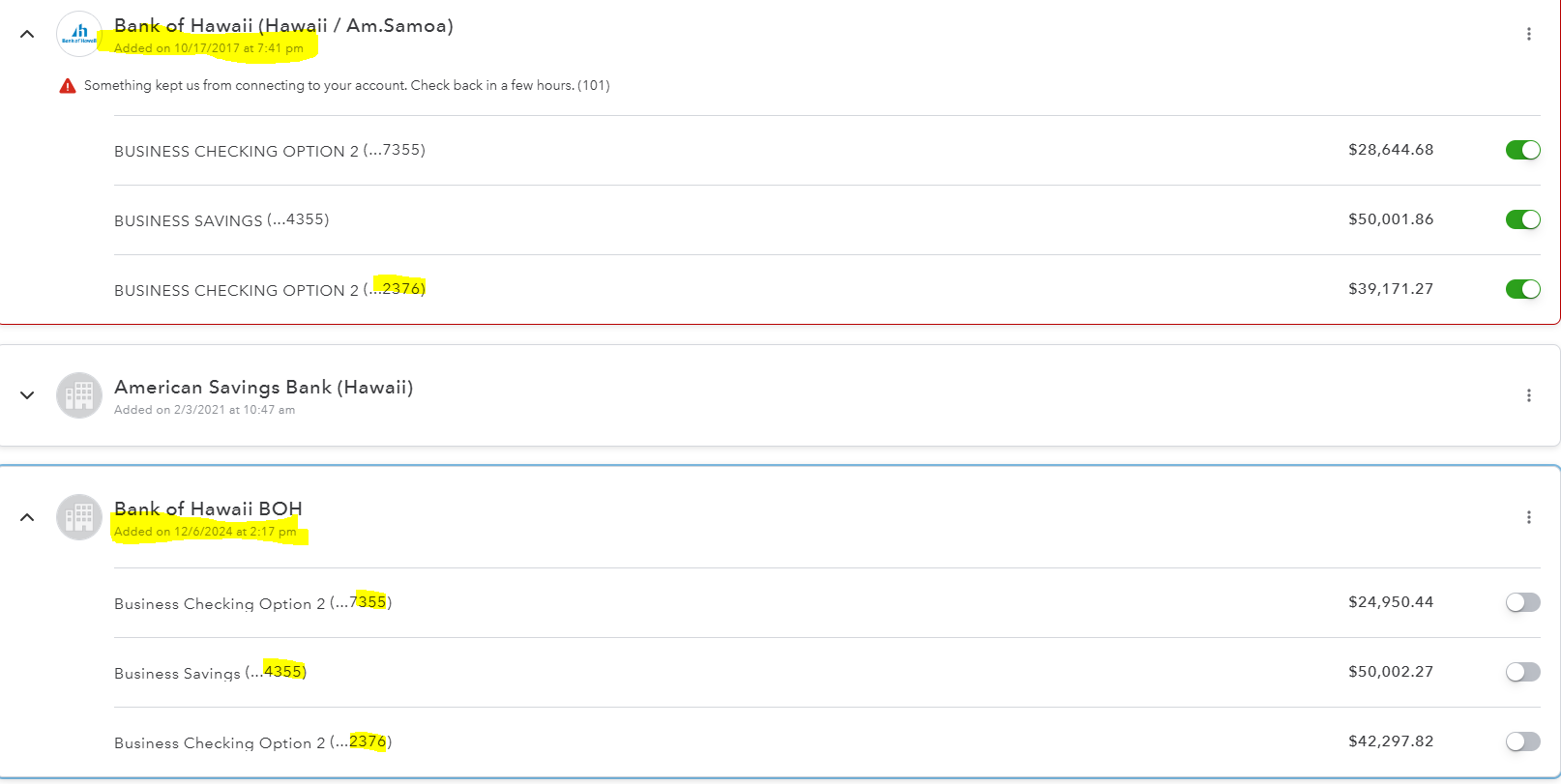Open options menu for American Savings Bank

click(1529, 395)
